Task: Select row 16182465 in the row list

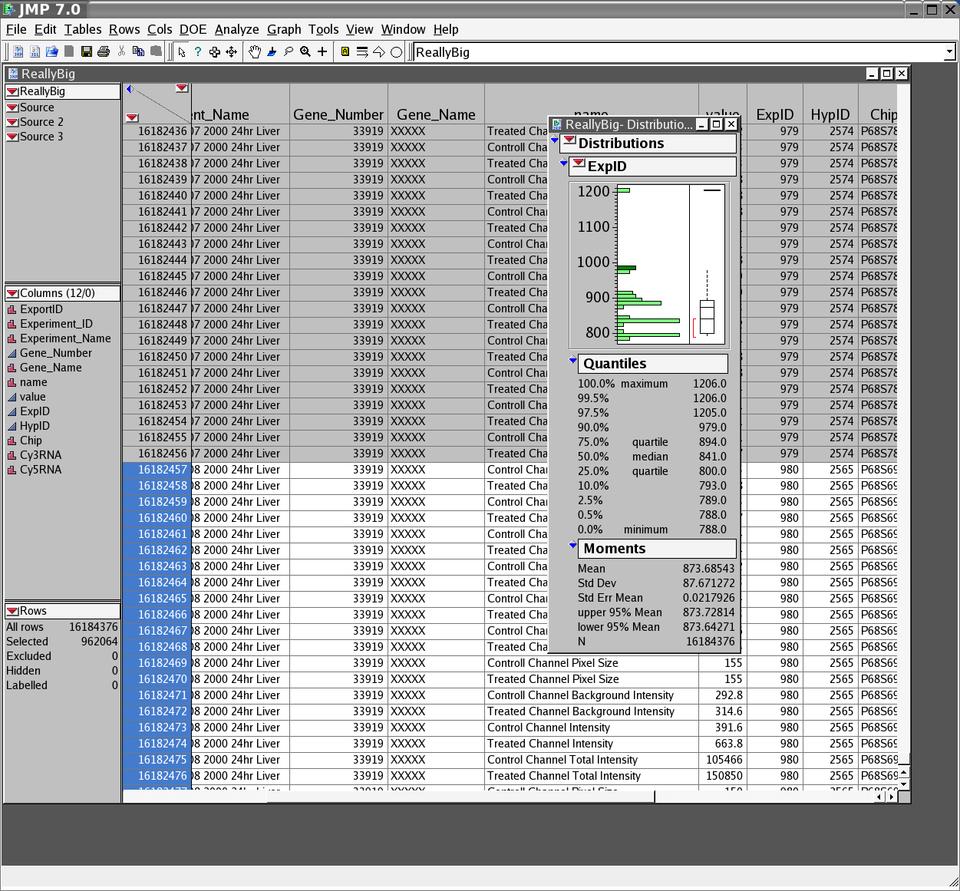Action: pyautogui.click(x=161, y=598)
